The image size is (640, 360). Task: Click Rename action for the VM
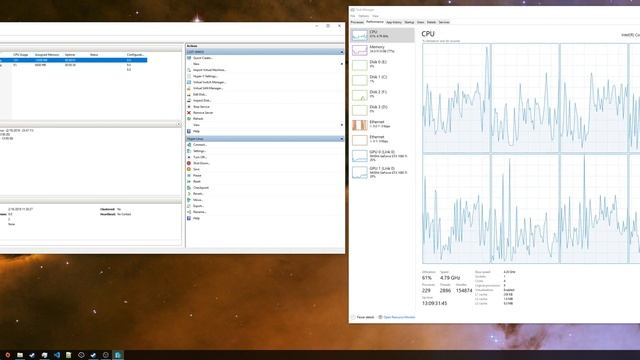200,212
